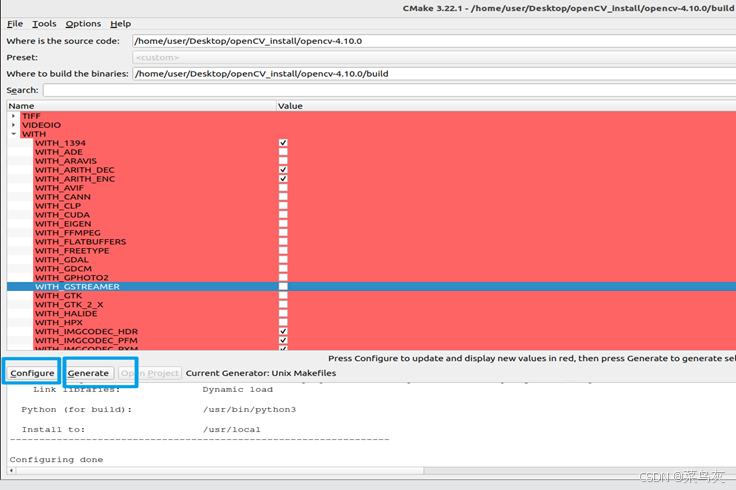Open the Tools menu
Image resolution: width=736 pixels, height=490 pixels.
pos(44,23)
